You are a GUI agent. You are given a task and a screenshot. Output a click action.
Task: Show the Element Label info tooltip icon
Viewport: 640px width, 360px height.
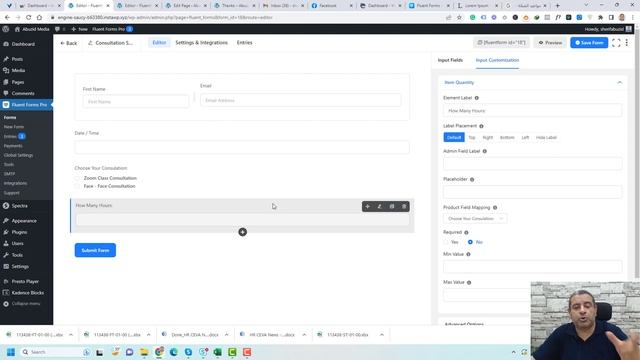(477, 98)
